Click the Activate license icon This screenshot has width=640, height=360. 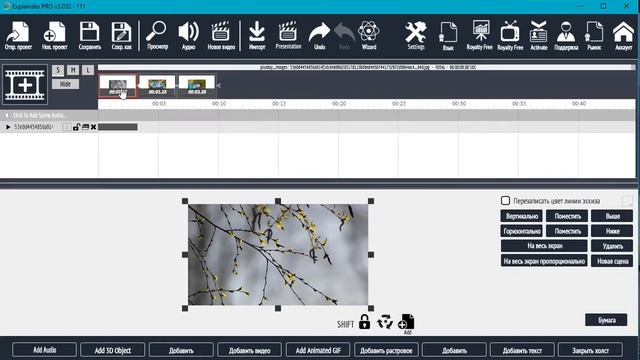point(539,36)
